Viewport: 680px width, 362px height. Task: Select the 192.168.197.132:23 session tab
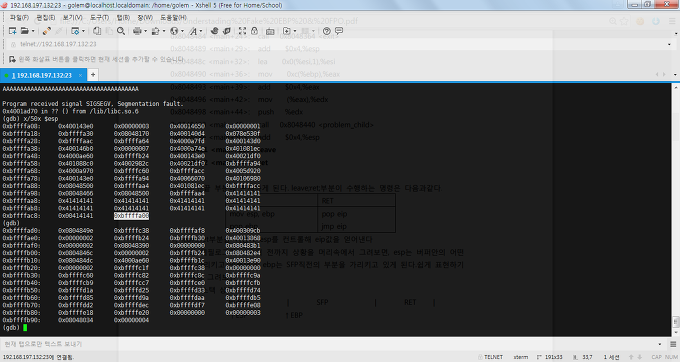pyautogui.click(x=42, y=75)
